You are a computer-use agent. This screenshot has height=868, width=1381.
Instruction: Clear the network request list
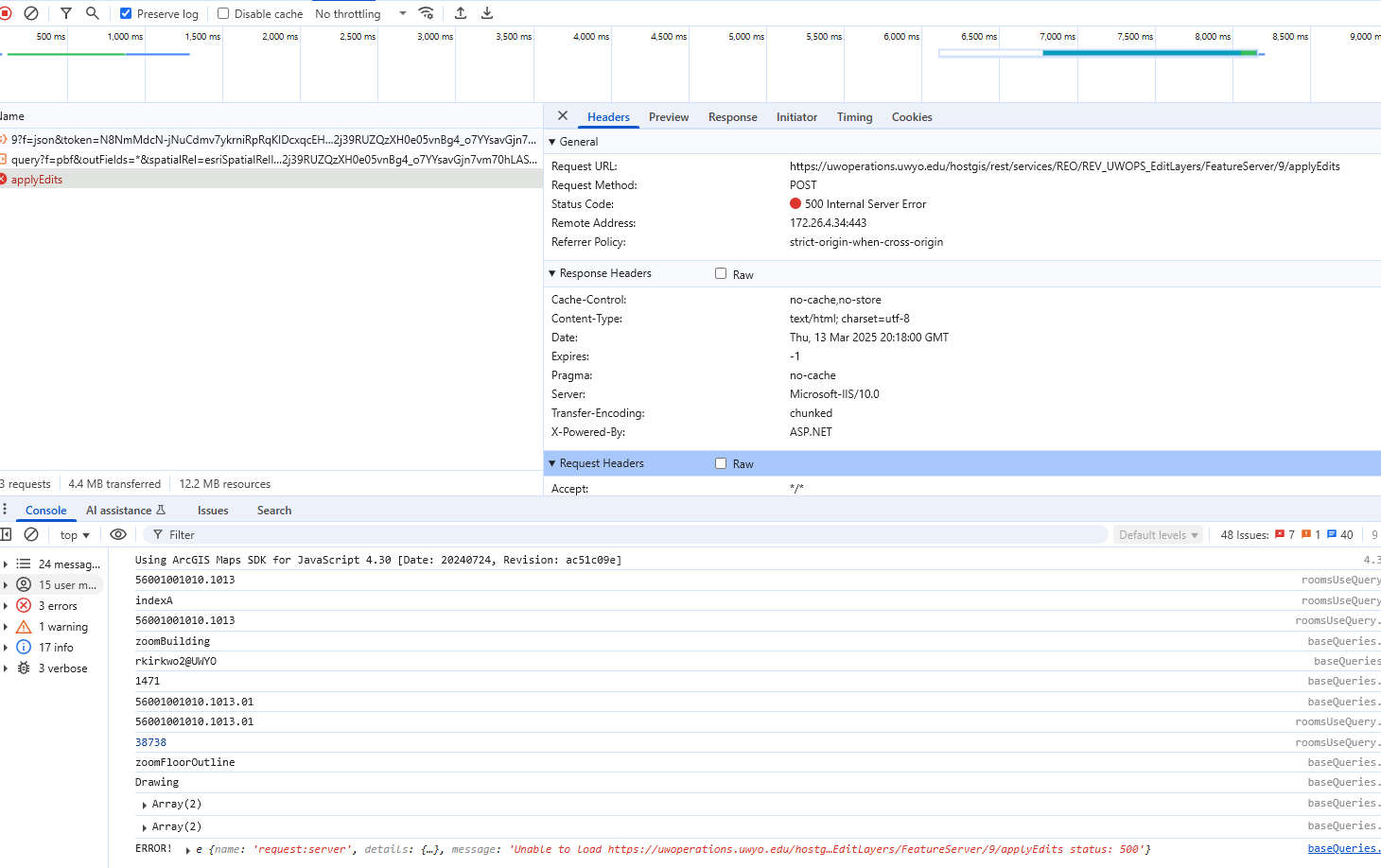pos(31,12)
